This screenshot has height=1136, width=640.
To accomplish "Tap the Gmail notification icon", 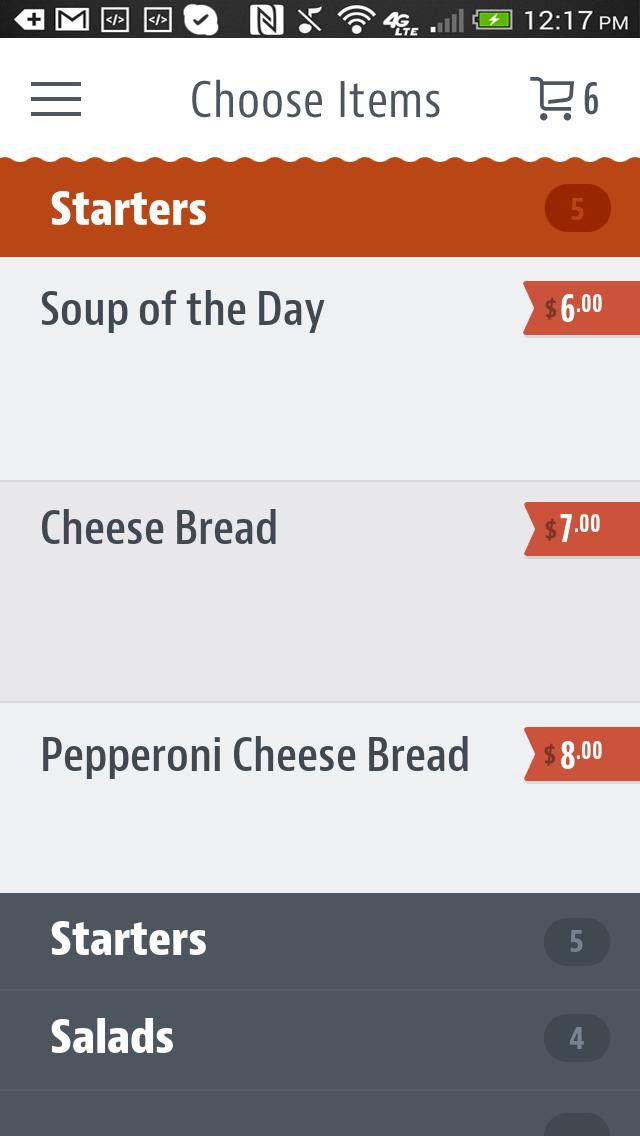I will tap(72, 19).
